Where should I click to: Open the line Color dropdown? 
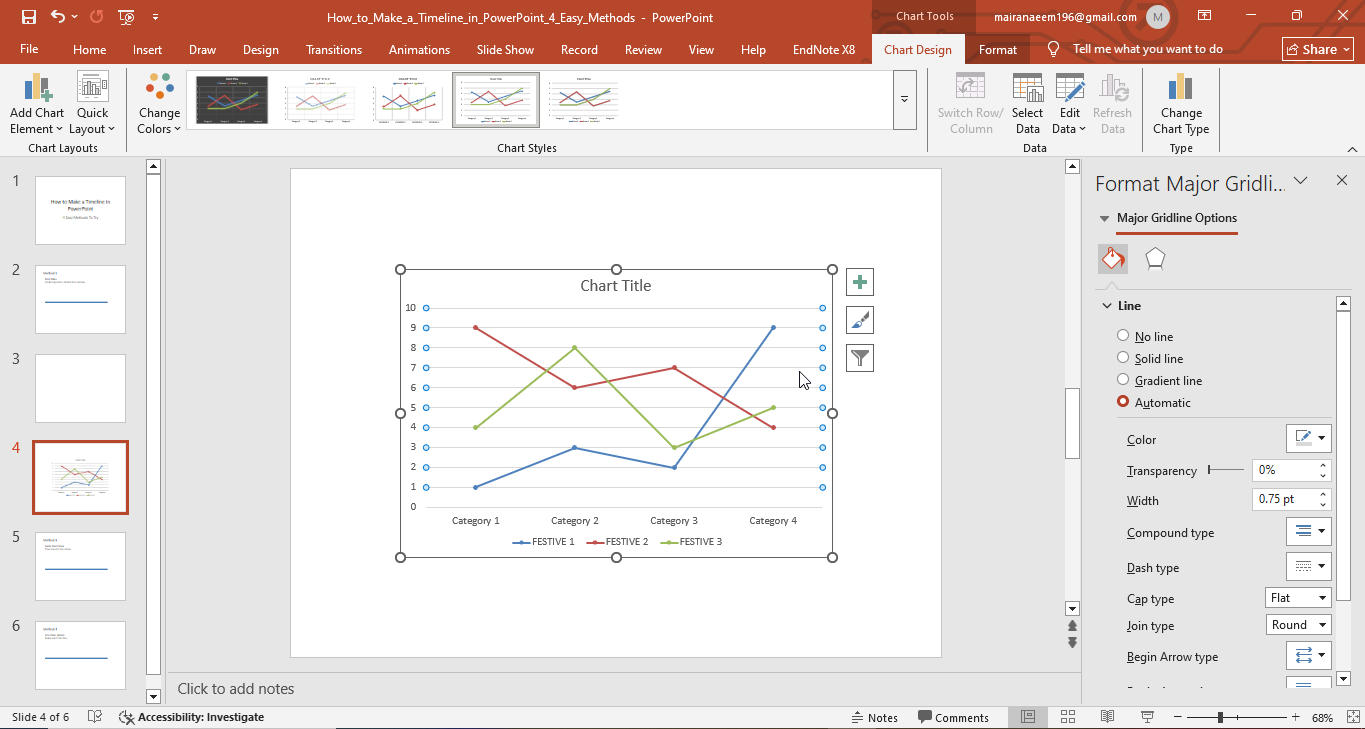[1308, 438]
